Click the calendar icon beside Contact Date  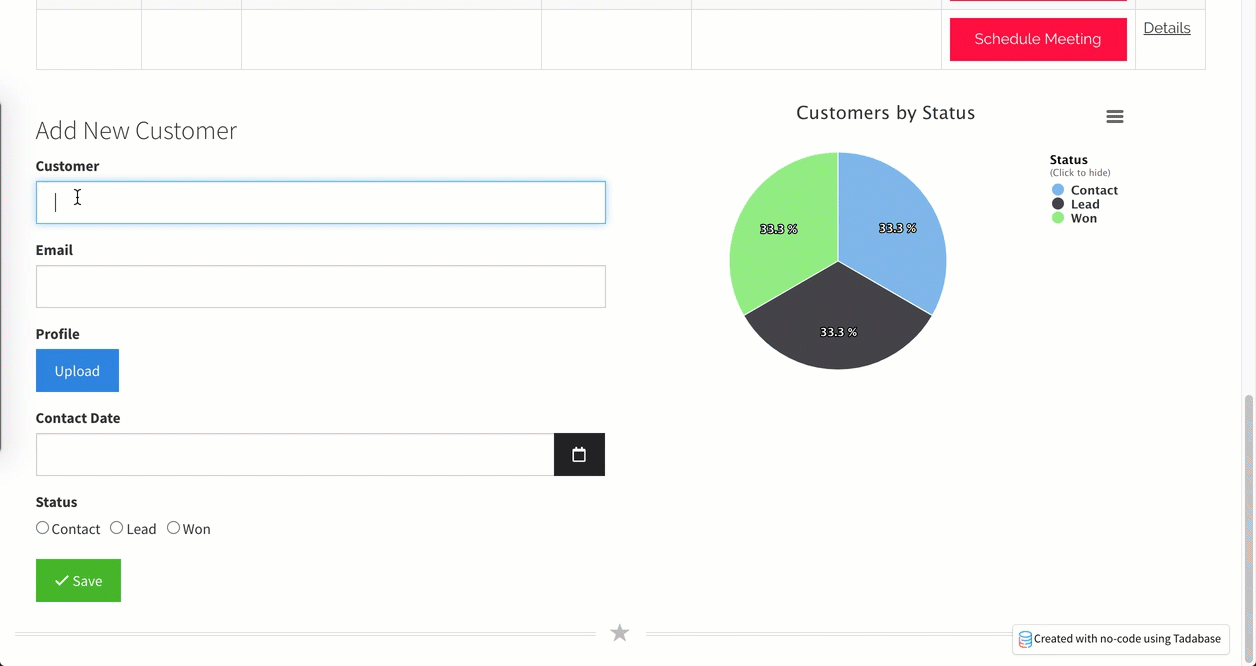coord(579,455)
